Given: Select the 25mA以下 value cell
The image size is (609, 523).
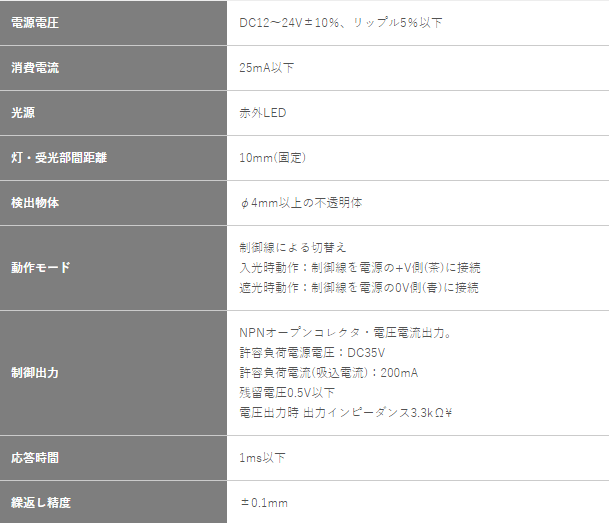Looking at the screenshot, I should click(418, 68).
